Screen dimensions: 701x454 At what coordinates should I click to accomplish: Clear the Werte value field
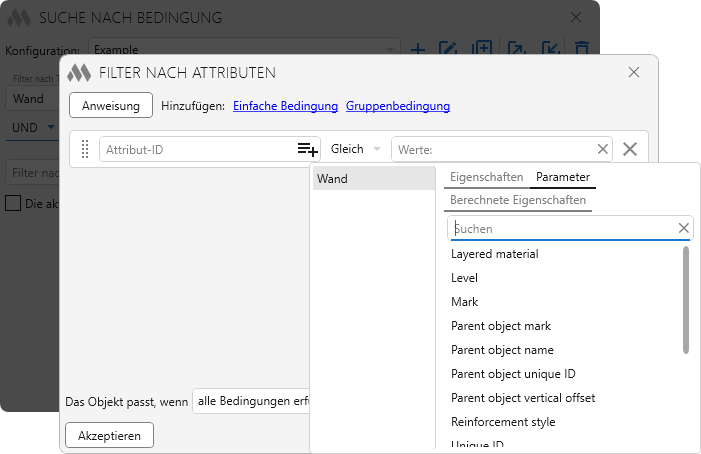[603, 149]
